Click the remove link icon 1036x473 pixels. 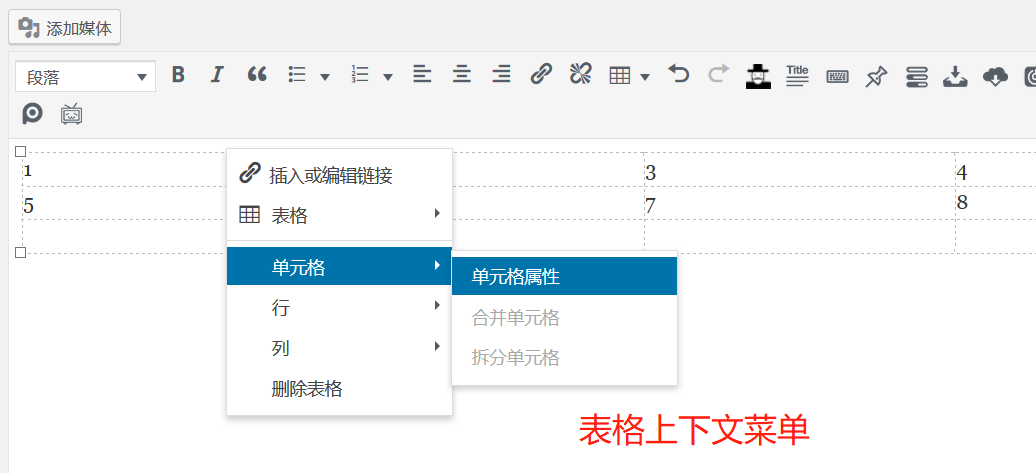pos(580,75)
